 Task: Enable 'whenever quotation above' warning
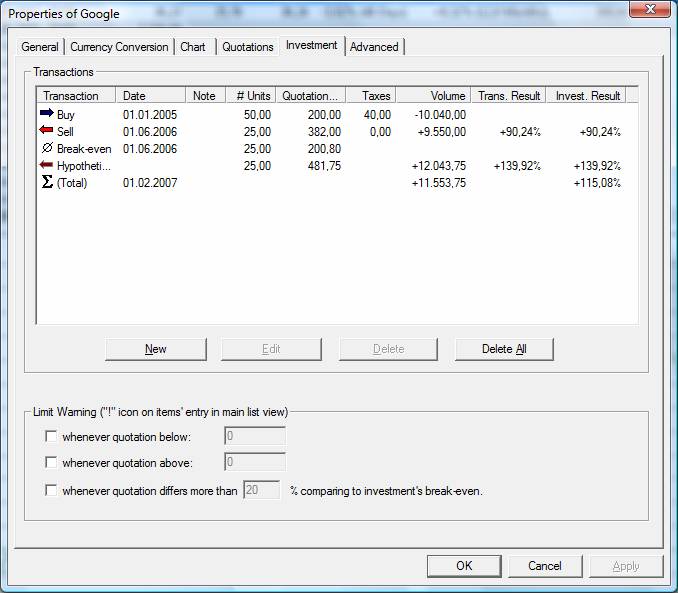coord(51,462)
